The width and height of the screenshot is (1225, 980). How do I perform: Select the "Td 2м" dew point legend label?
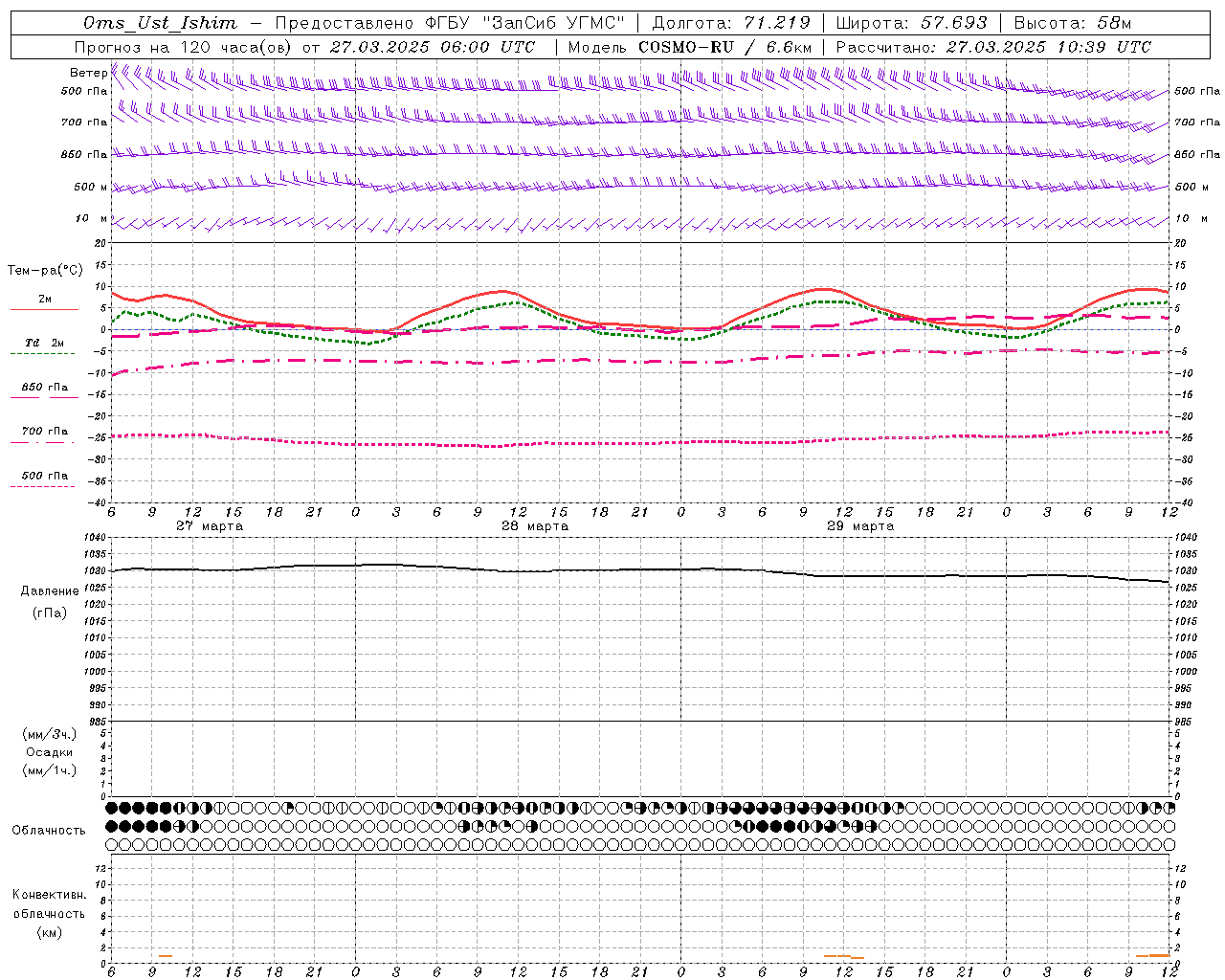pyautogui.click(x=45, y=343)
